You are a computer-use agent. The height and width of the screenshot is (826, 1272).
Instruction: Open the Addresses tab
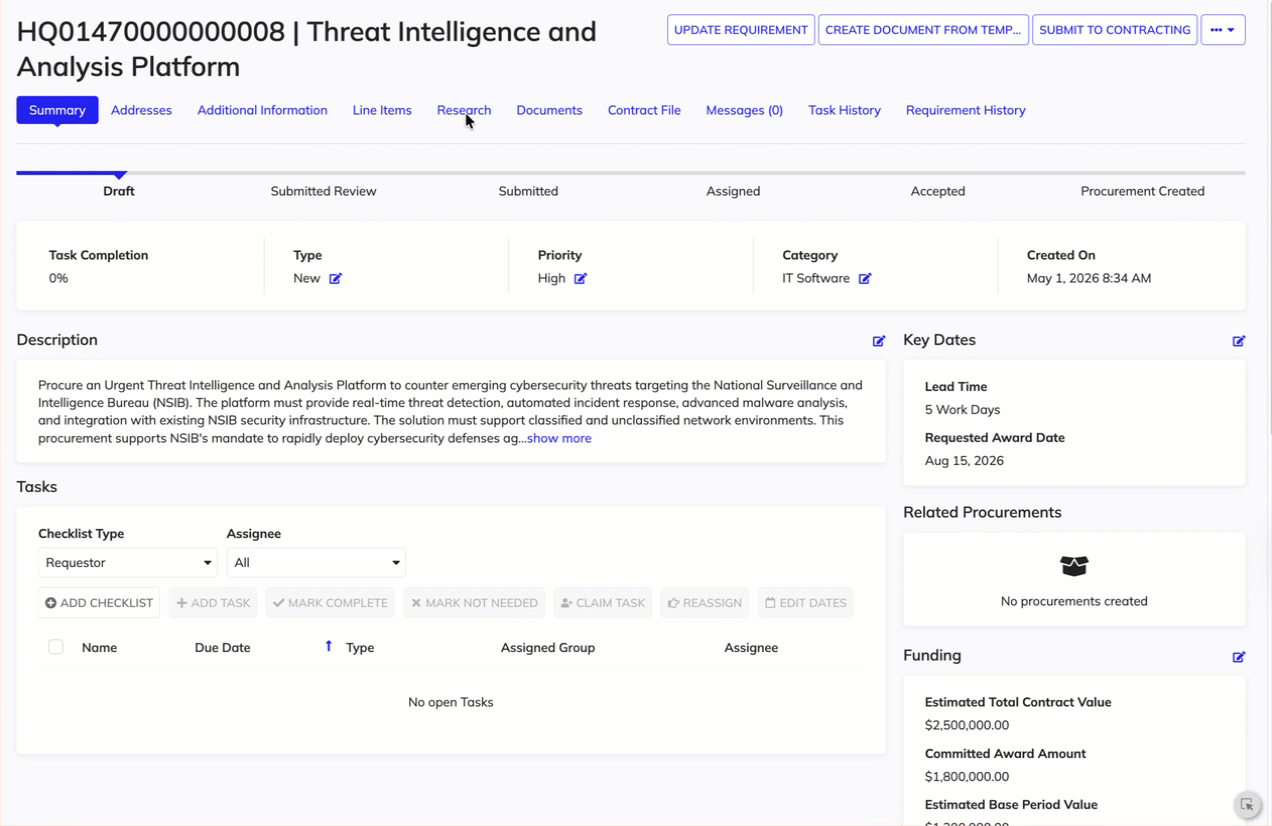(141, 110)
